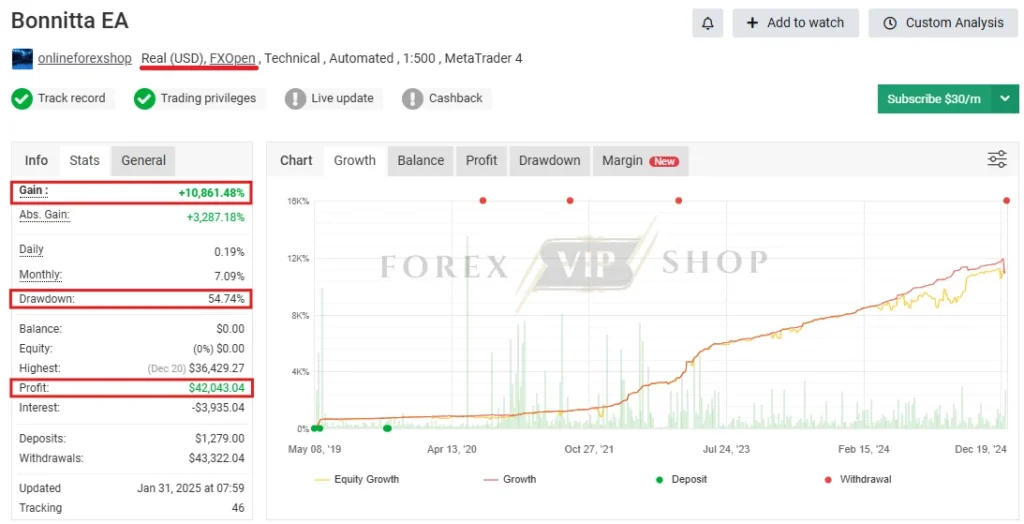Click the -$3,935.04 interest value
The image size is (1024, 524).
218,407
